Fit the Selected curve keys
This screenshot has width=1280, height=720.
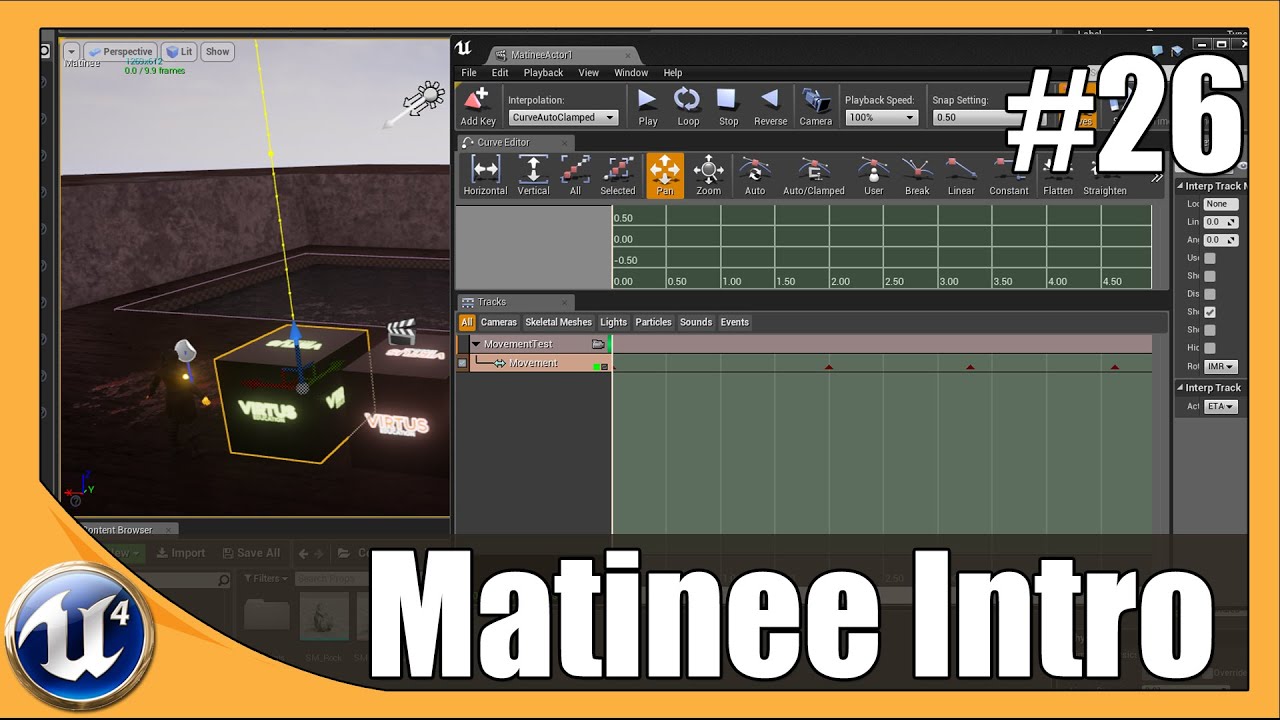coord(618,176)
